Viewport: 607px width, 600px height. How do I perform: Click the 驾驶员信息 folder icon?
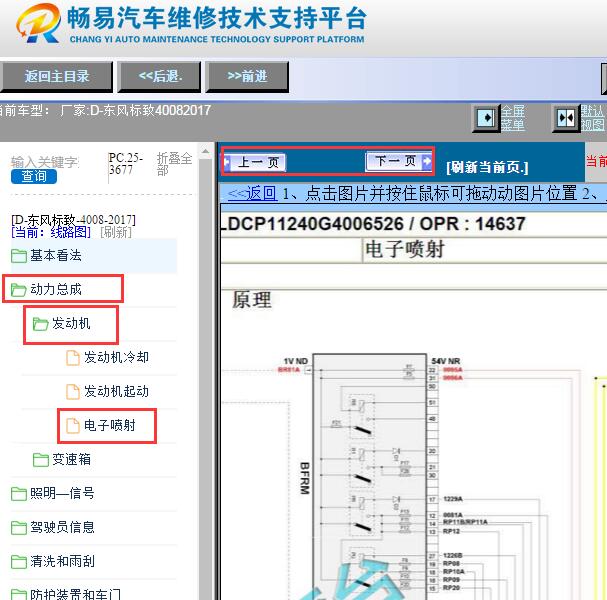pyautogui.click(x=19, y=528)
